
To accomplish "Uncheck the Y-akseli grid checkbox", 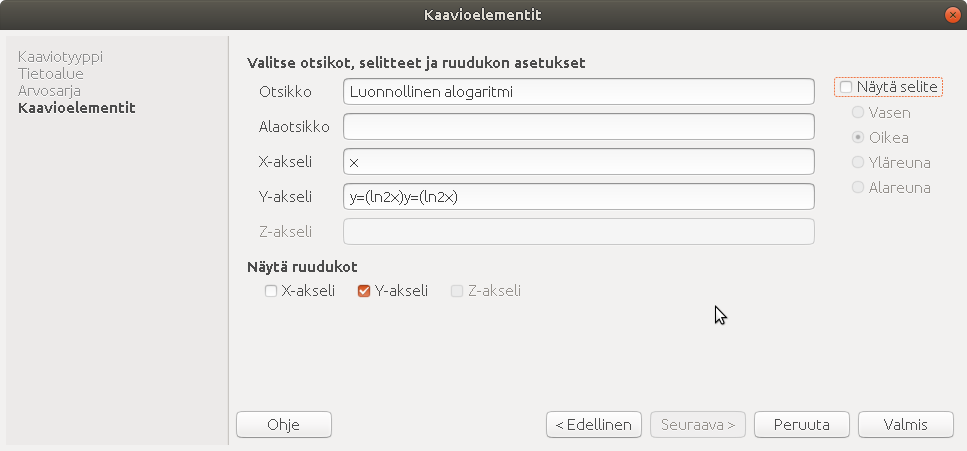I will coord(364,291).
